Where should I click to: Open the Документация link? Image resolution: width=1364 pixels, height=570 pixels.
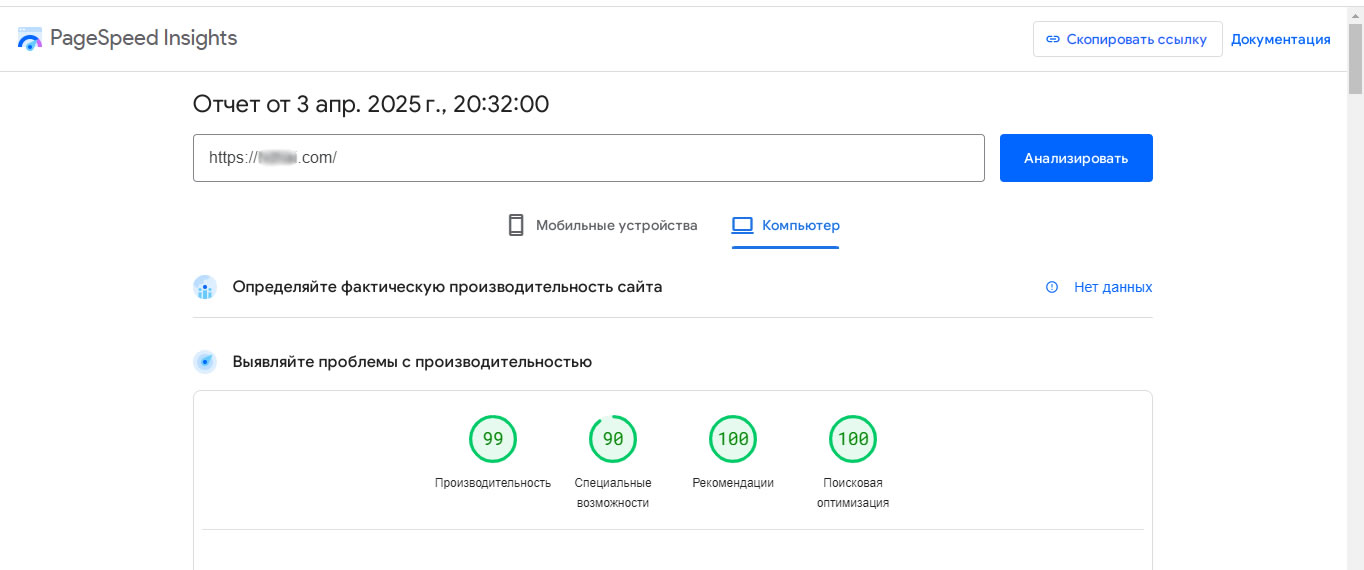tap(1280, 39)
